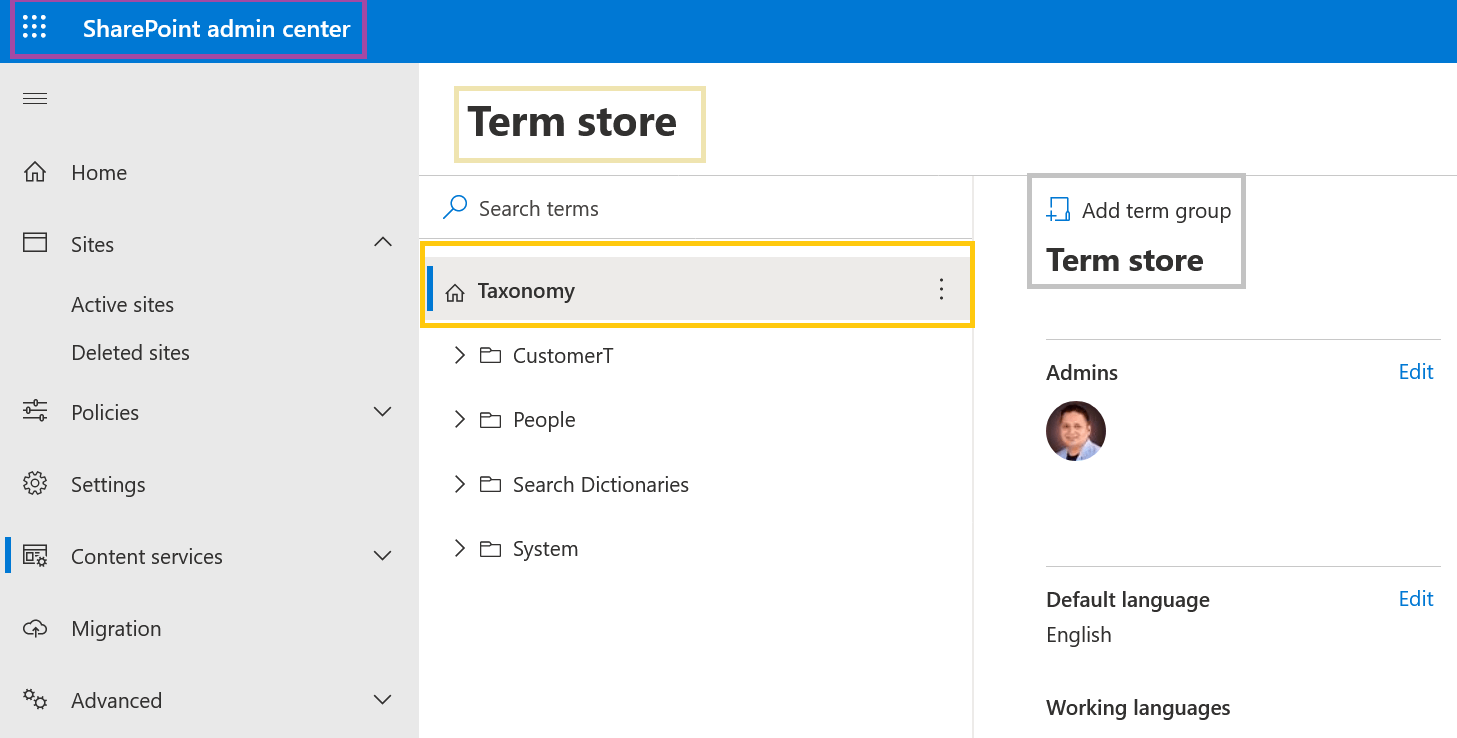The height and width of the screenshot is (738, 1457).
Task: Click the System folder icon
Action: tap(490, 548)
